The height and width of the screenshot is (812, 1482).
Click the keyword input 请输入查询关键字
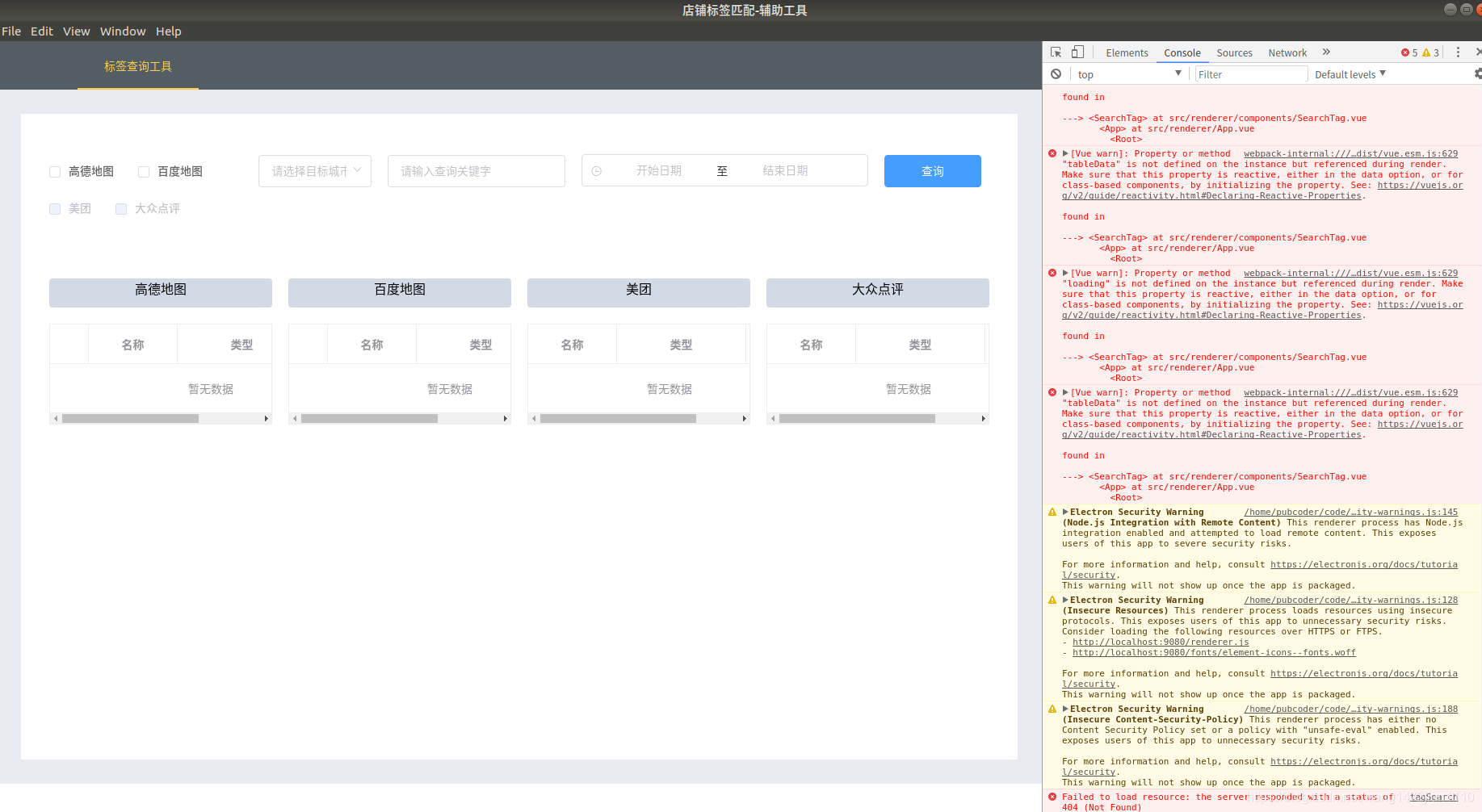point(477,171)
